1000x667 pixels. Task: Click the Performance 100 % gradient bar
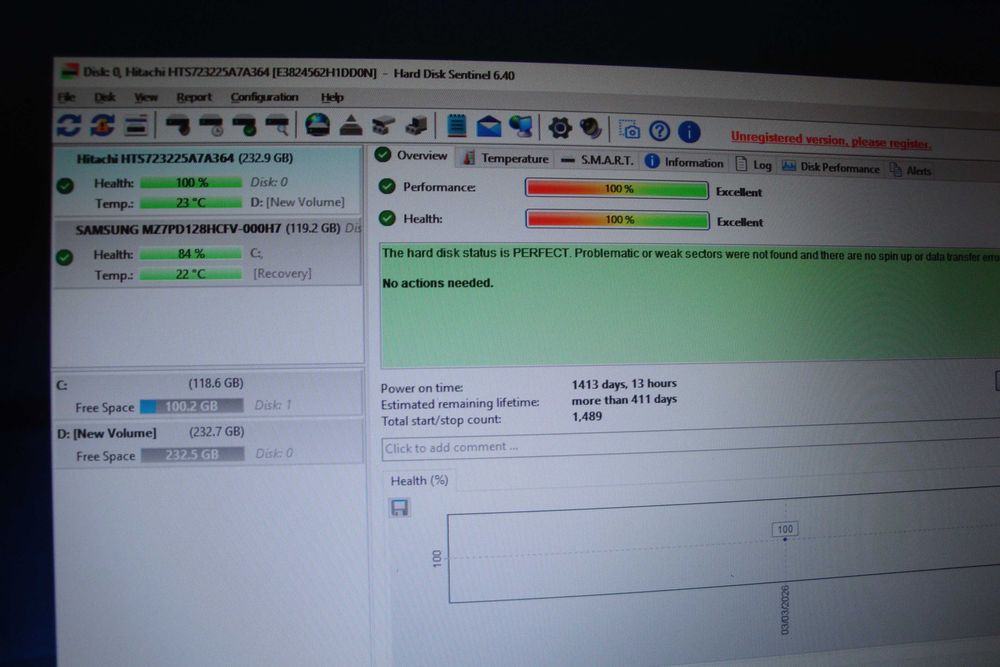617,189
